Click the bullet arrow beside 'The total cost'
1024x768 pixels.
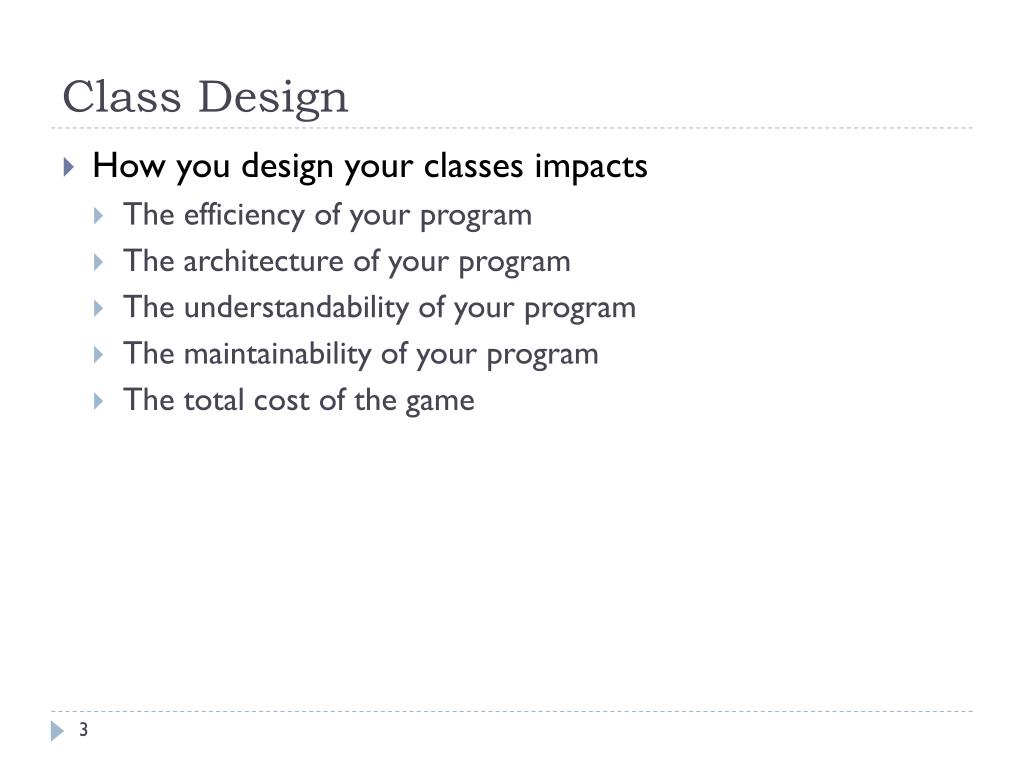tap(99, 401)
